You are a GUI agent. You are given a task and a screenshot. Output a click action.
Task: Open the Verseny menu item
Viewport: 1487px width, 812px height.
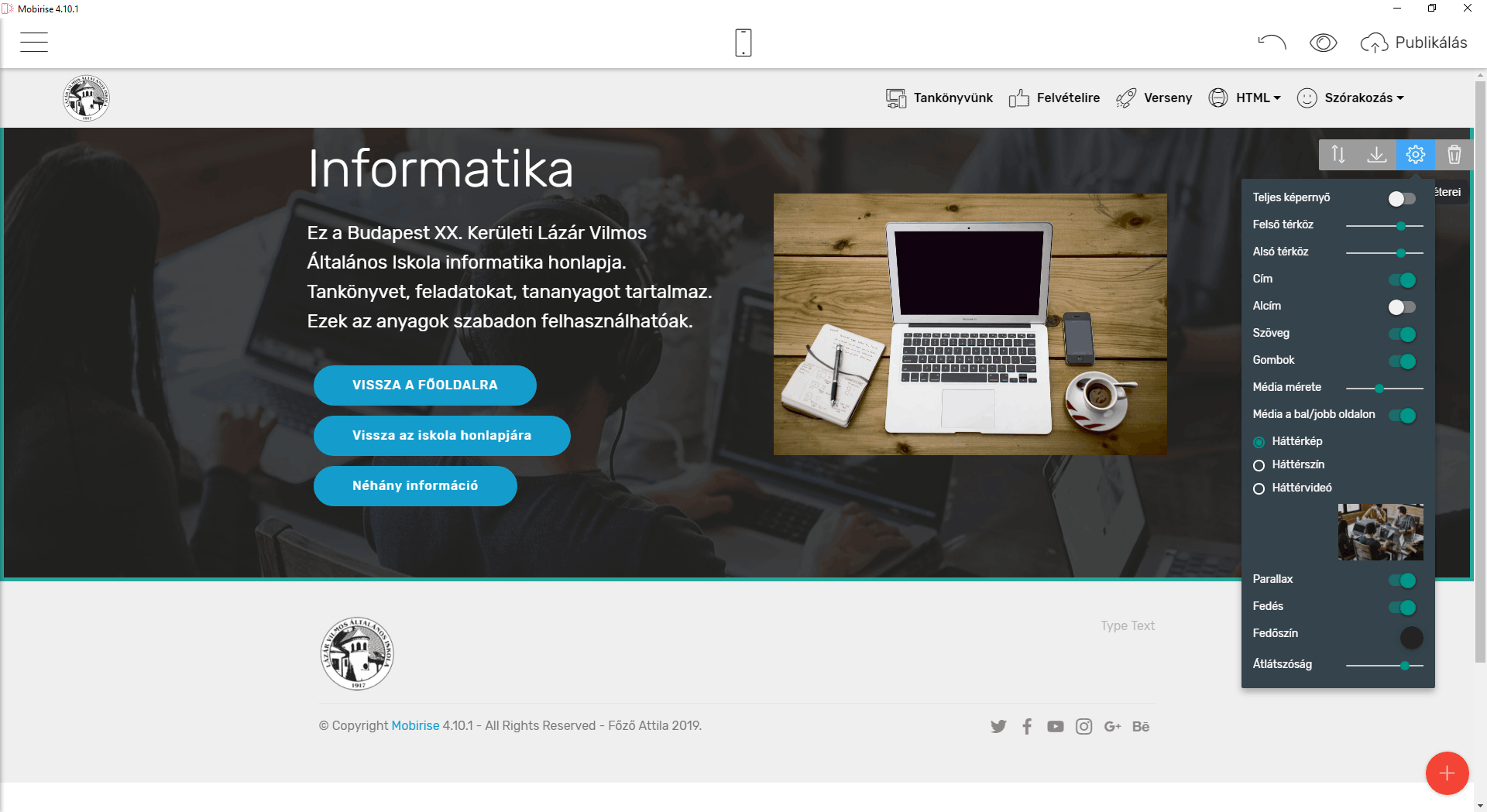(x=1154, y=98)
